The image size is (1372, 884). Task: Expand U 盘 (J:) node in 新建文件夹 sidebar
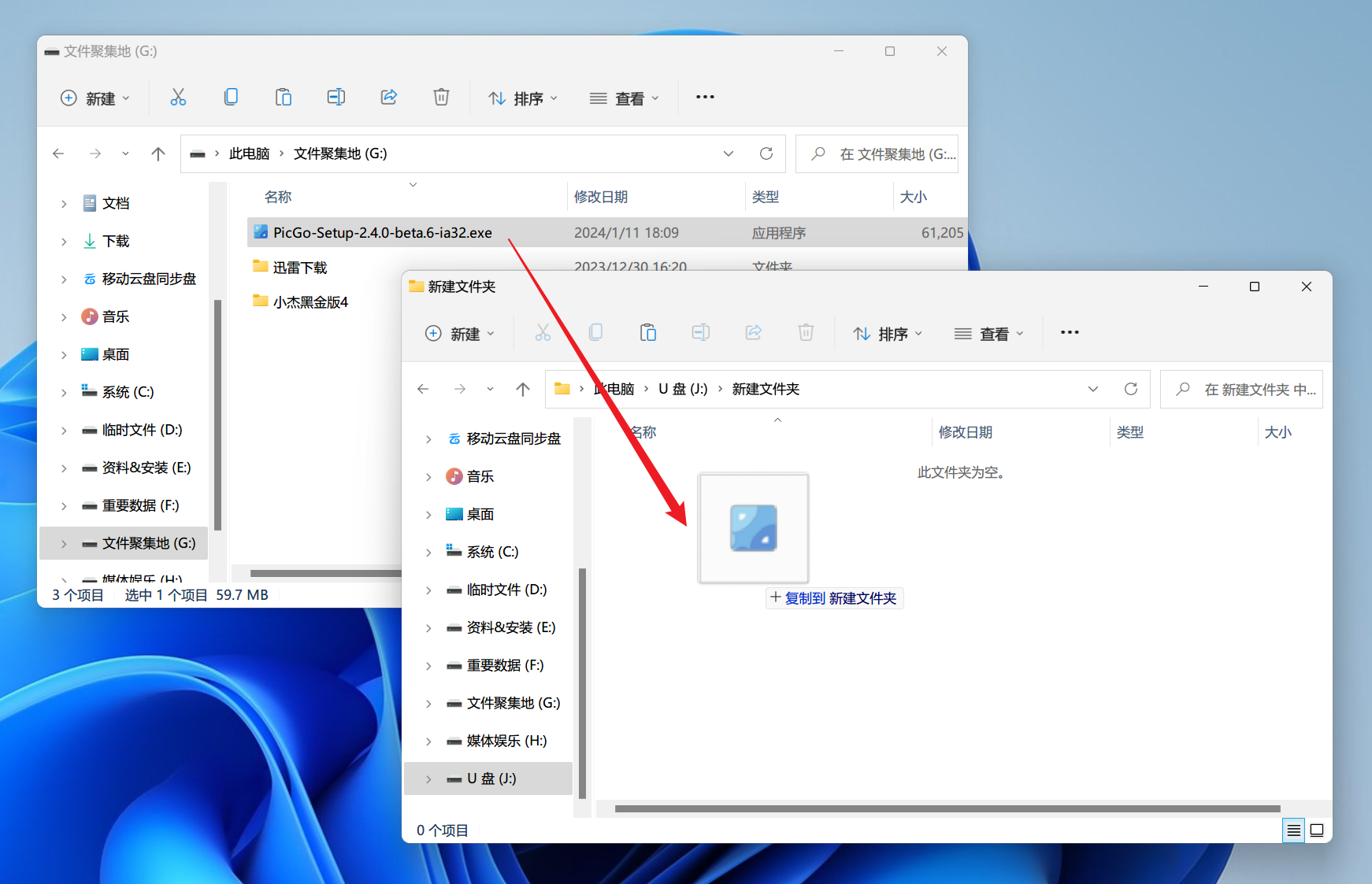point(428,779)
